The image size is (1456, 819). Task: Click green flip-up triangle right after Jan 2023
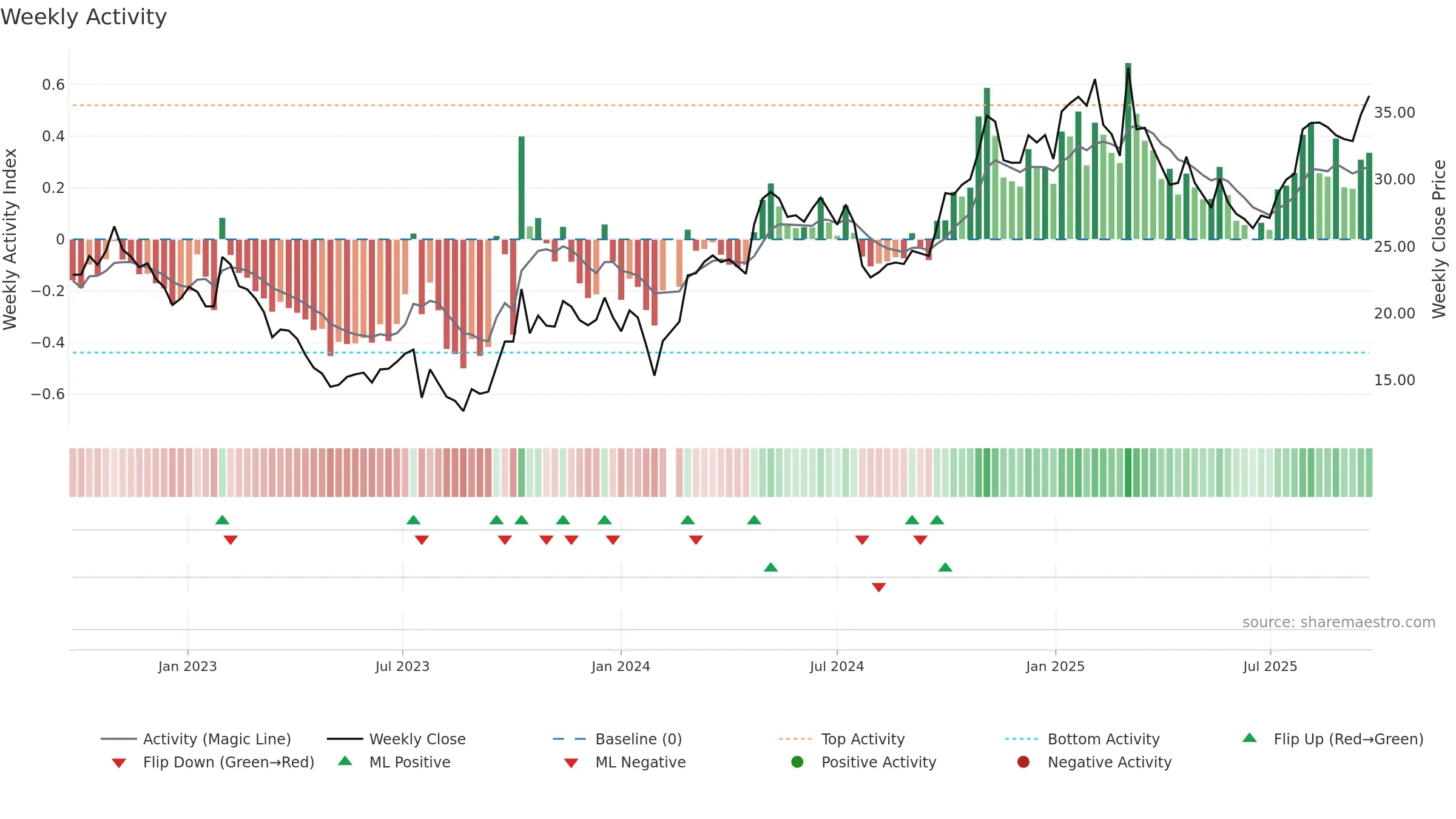pyautogui.click(x=223, y=520)
